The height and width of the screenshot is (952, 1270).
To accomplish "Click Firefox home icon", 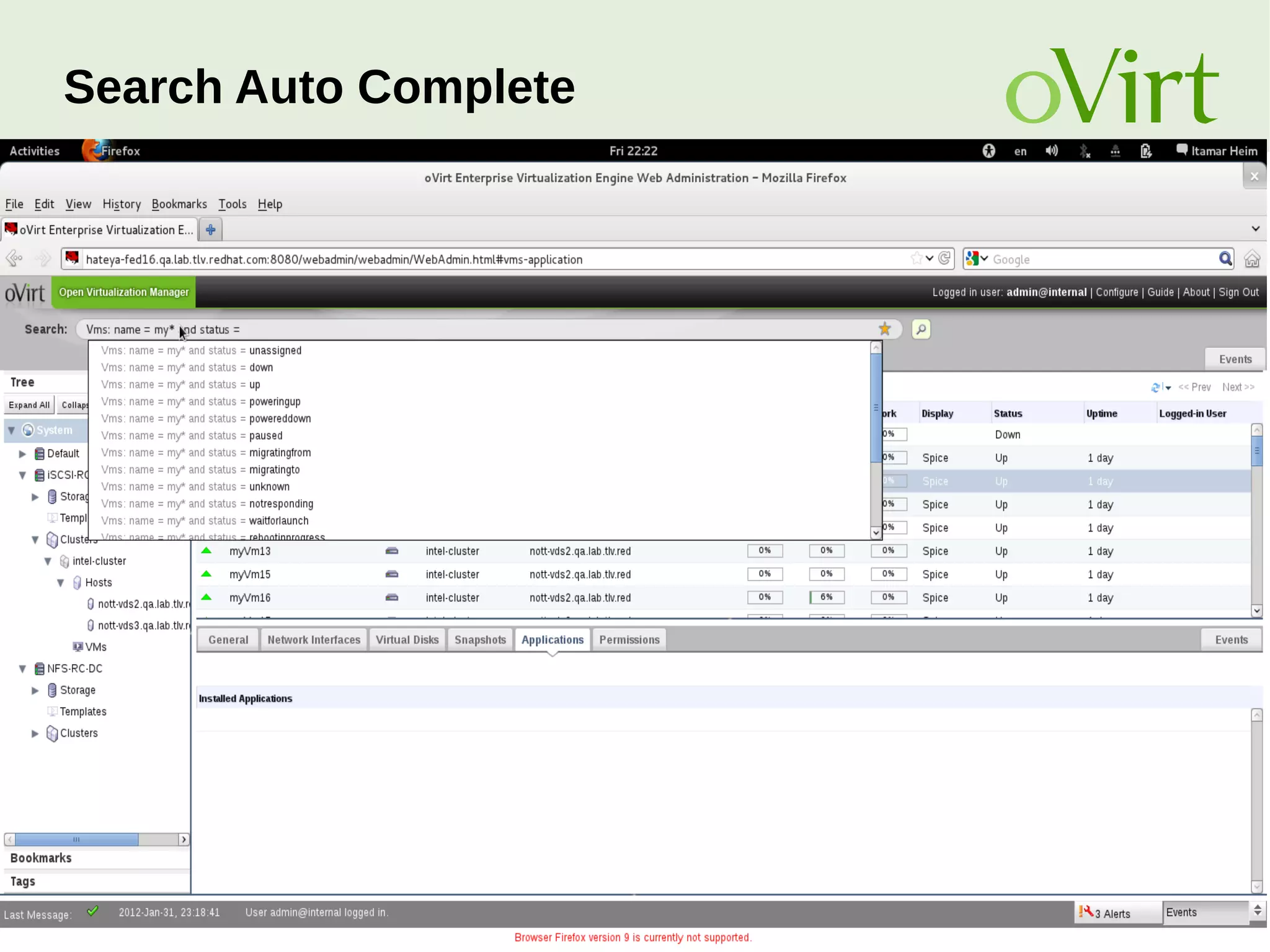I will pos(1252,259).
